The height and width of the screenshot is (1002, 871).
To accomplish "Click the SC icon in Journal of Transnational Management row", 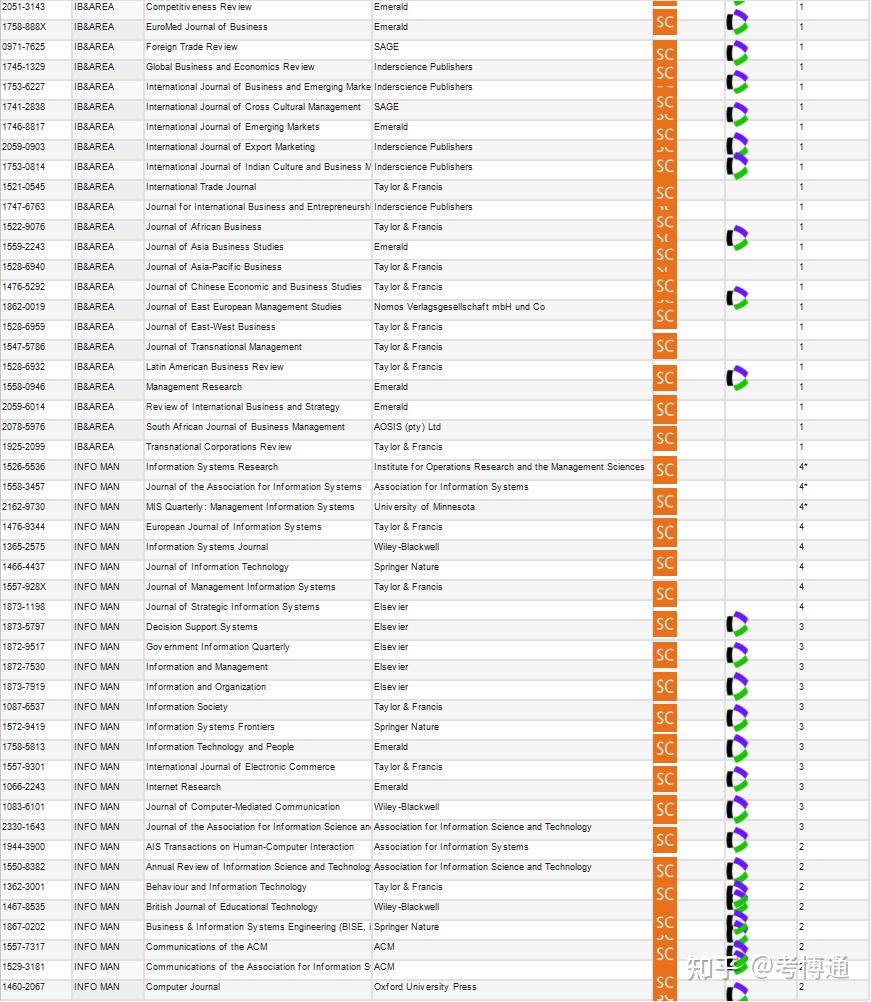I will [665, 346].
